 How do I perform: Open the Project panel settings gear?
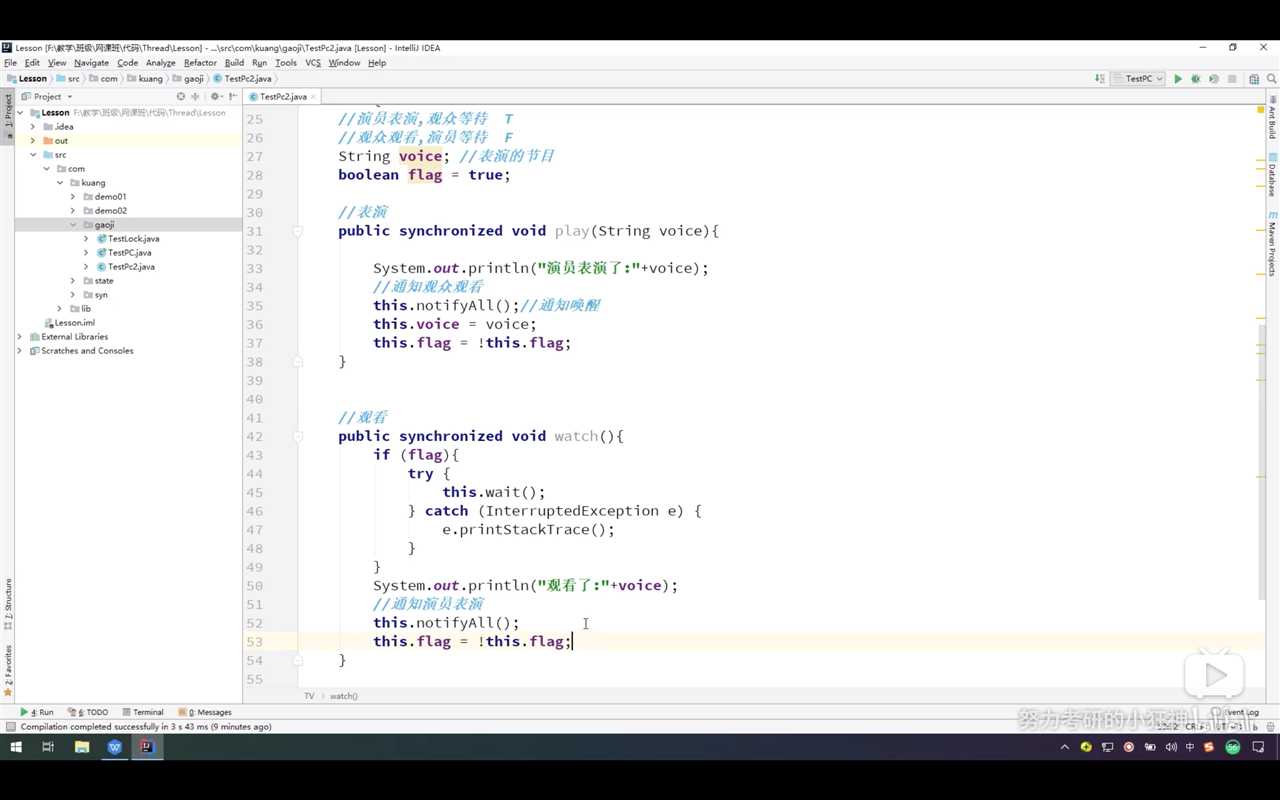click(216, 97)
